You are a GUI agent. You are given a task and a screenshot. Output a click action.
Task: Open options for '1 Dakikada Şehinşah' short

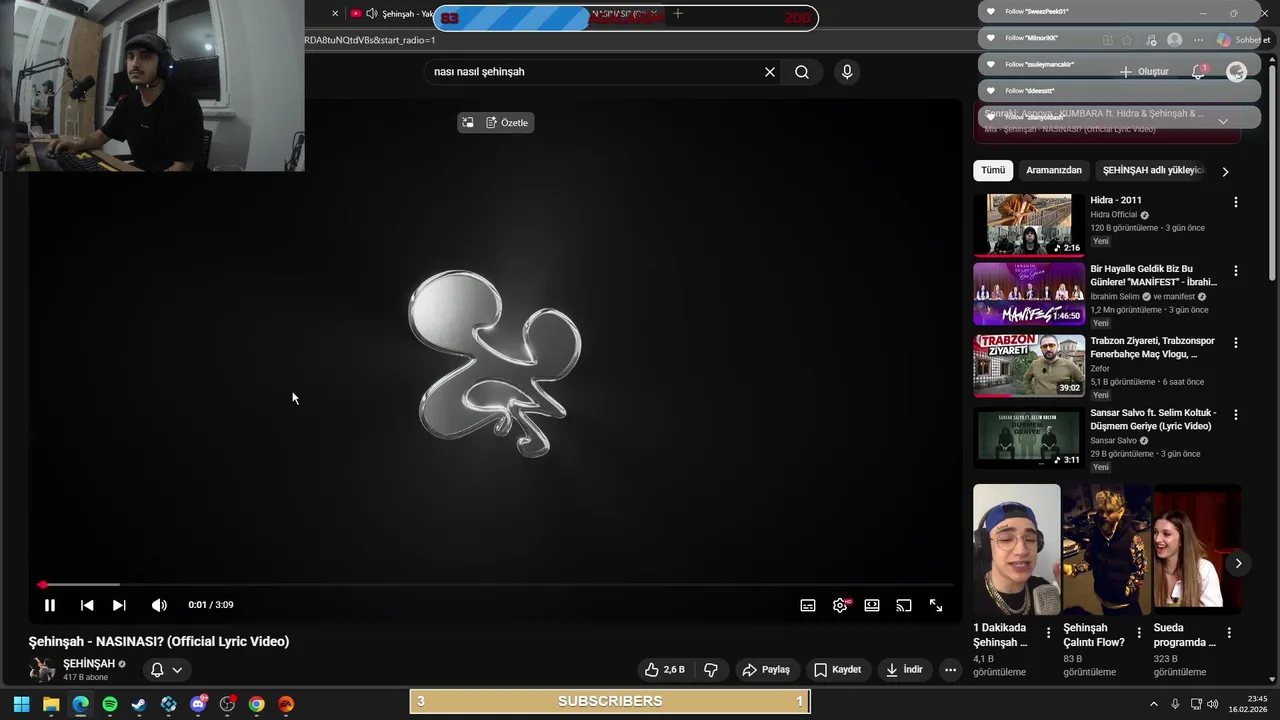[1048, 633]
